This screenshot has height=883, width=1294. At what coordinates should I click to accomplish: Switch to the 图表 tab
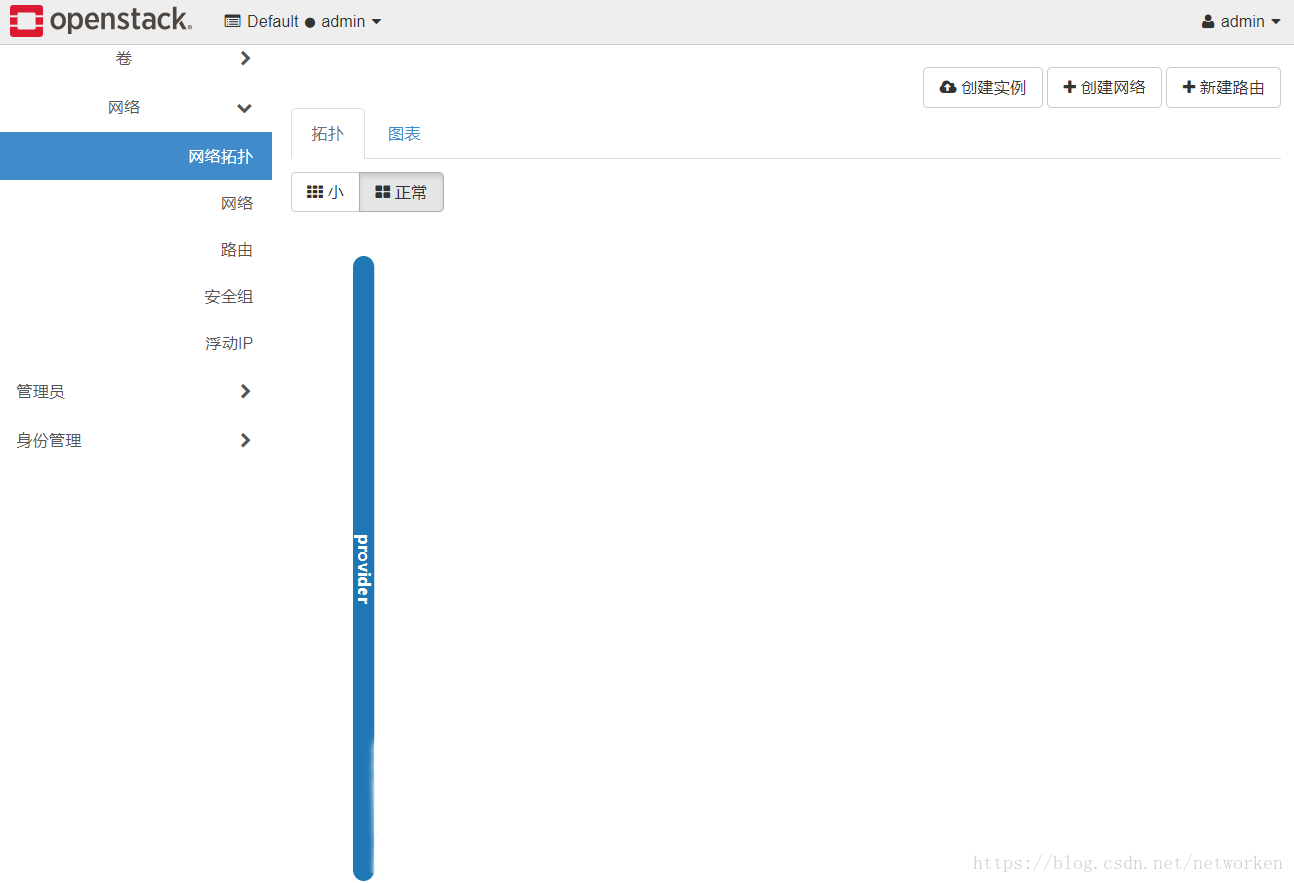pos(404,132)
